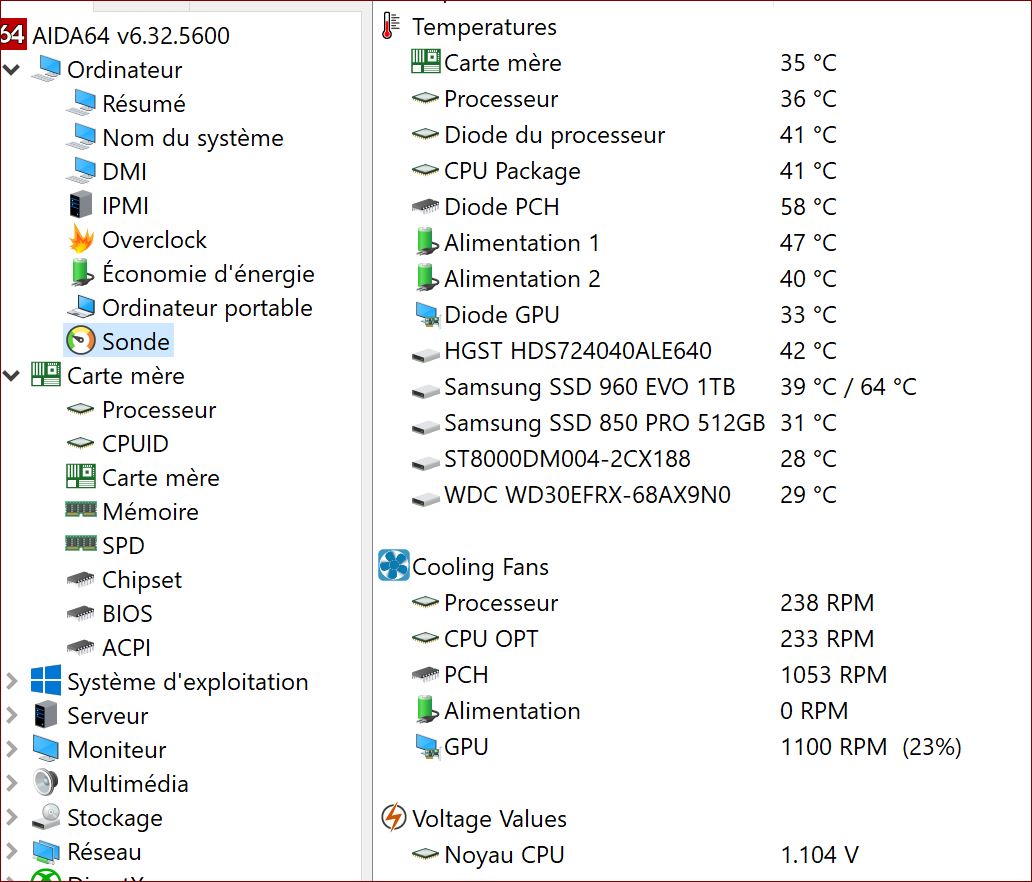Screen dimensions: 1032x882
Task: Select the Carte mère temperature row
Action: (x=624, y=63)
